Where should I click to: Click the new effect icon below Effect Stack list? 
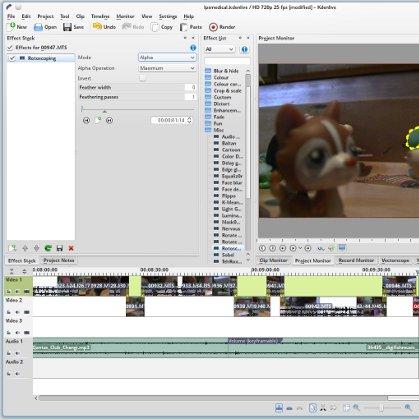tap(12, 248)
